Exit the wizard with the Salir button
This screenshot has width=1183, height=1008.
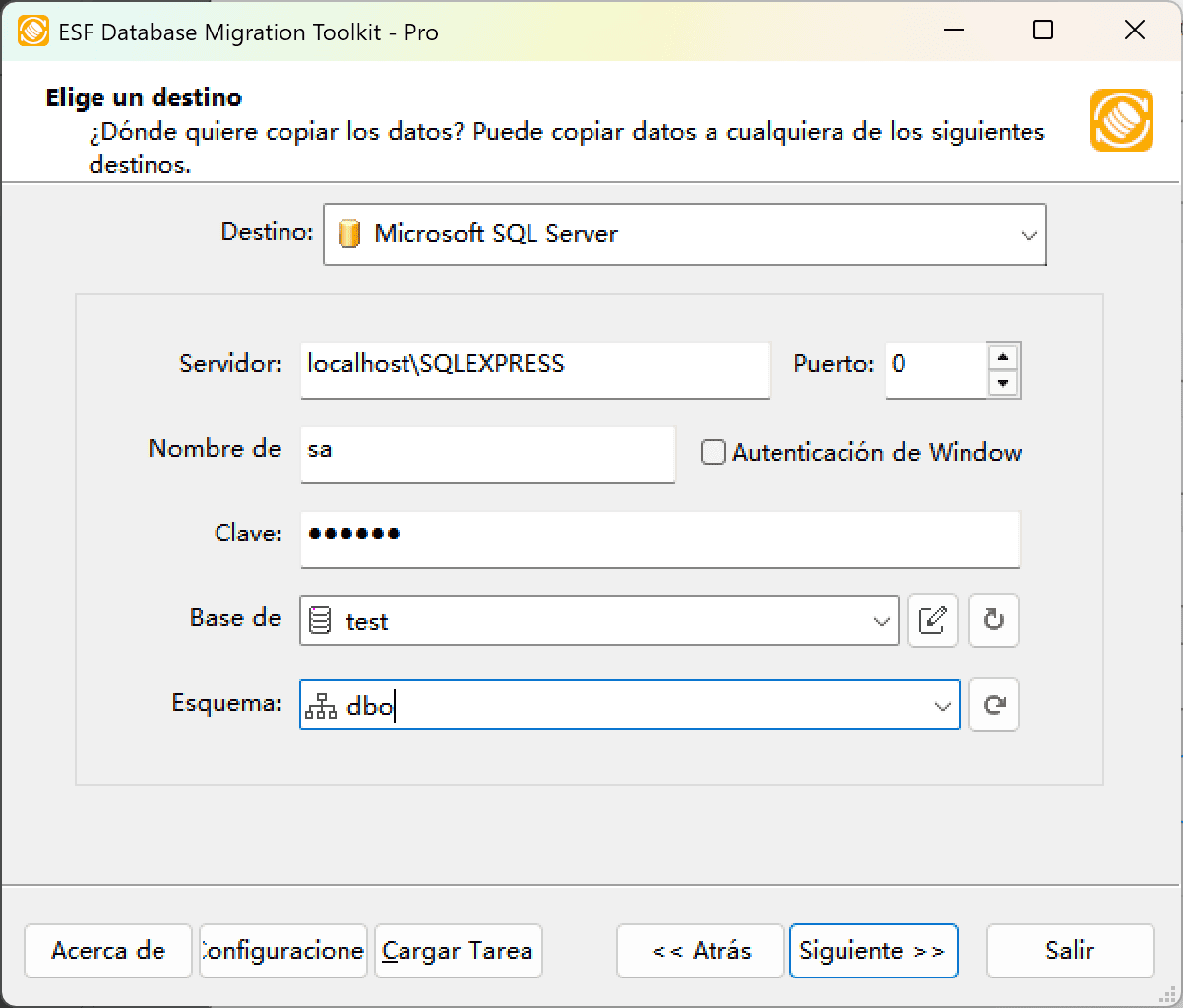pyautogui.click(x=1069, y=951)
